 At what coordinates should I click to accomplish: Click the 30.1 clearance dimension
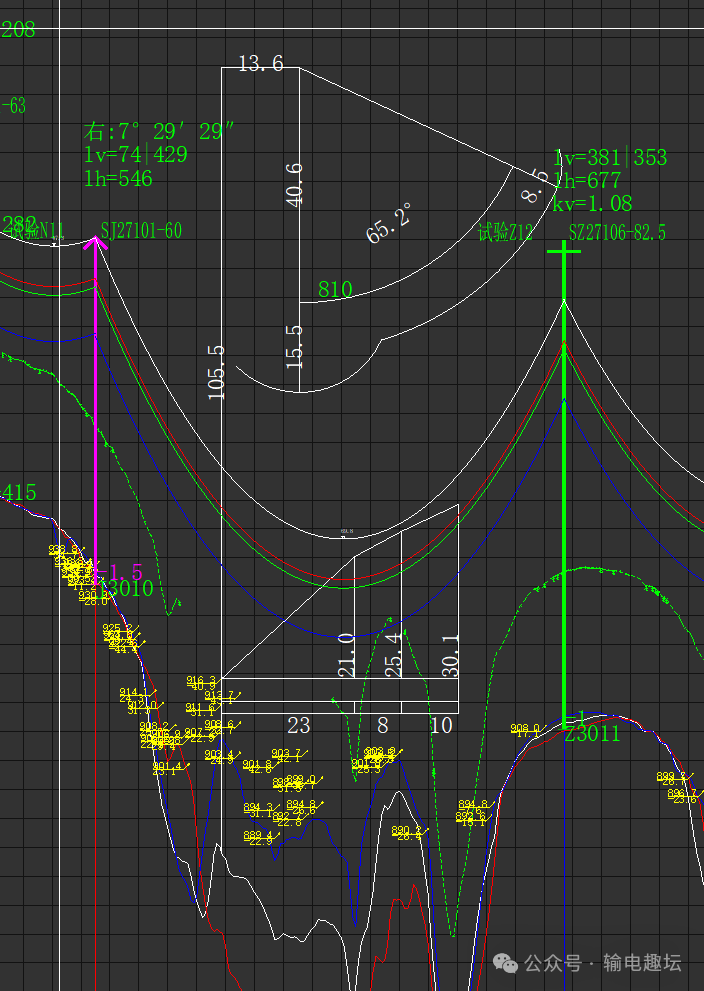(x=450, y=653)
